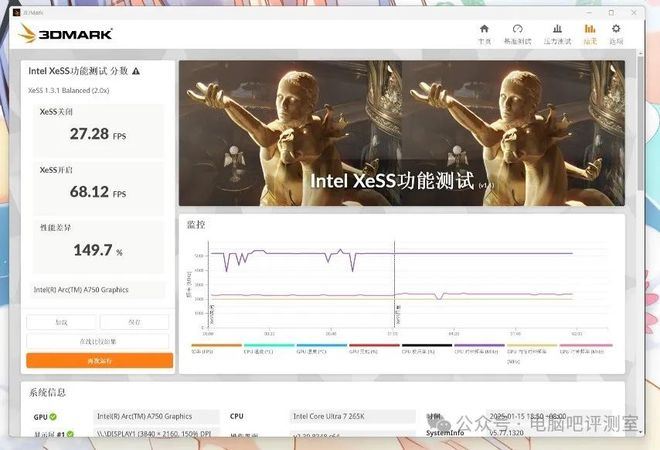660x450 pixels.
Task: Click the warning triangle beside the score title
Action: tap(136, 71)
